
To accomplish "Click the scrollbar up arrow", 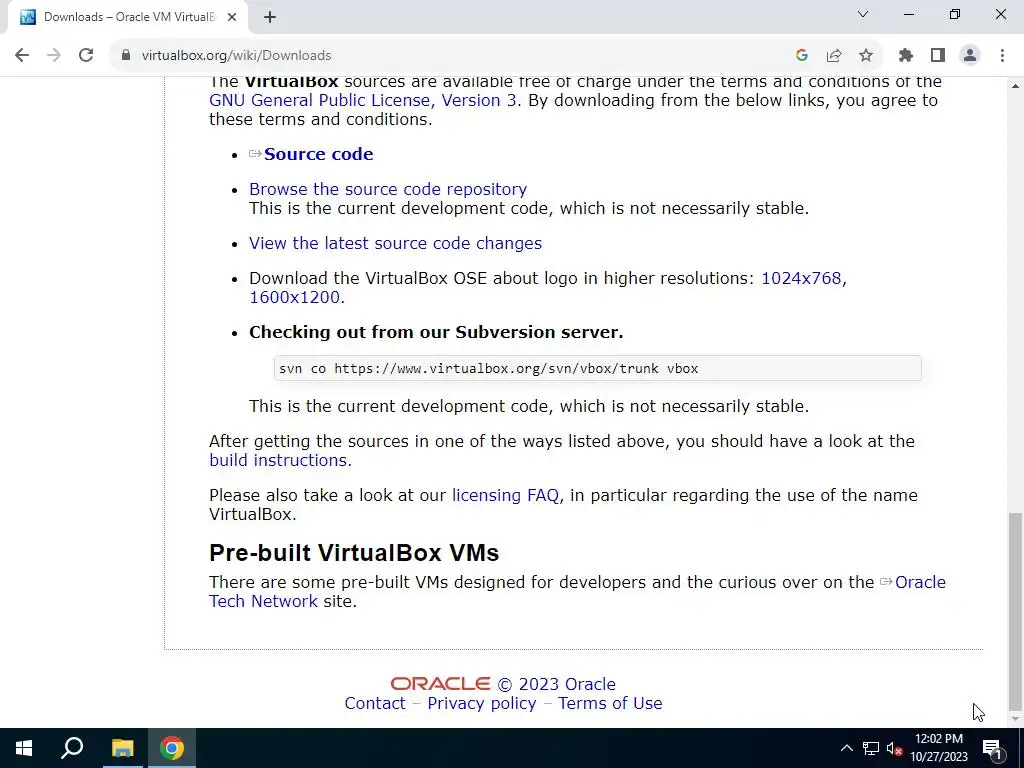I will pos(1015,86).
